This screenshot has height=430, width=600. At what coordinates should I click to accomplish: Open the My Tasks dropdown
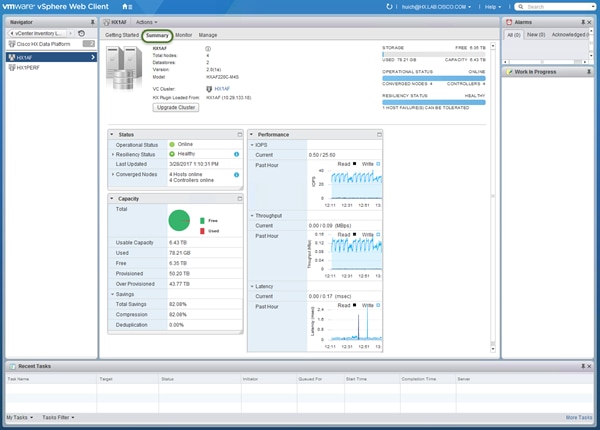click(20, 417)
